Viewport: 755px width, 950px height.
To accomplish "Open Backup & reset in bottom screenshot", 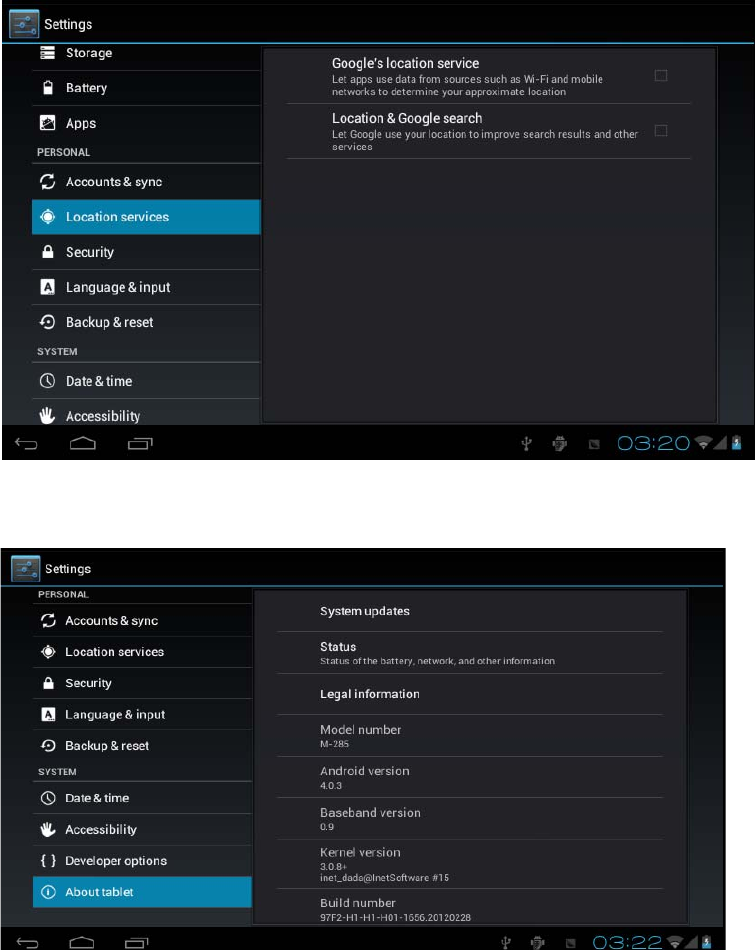I will (x=142, y=746).
